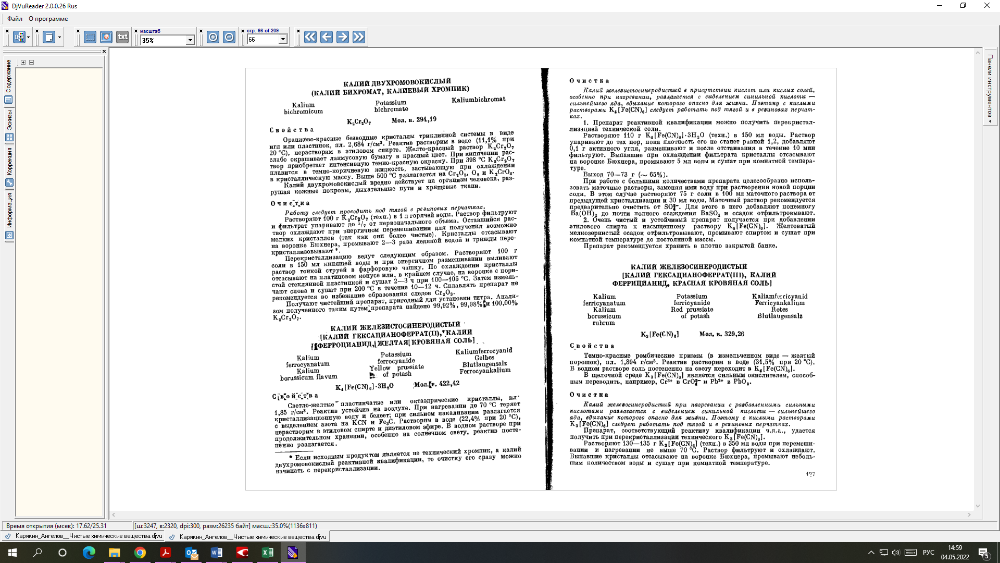Click the txt text-layer toolbar button

click(x=120, y=37)
